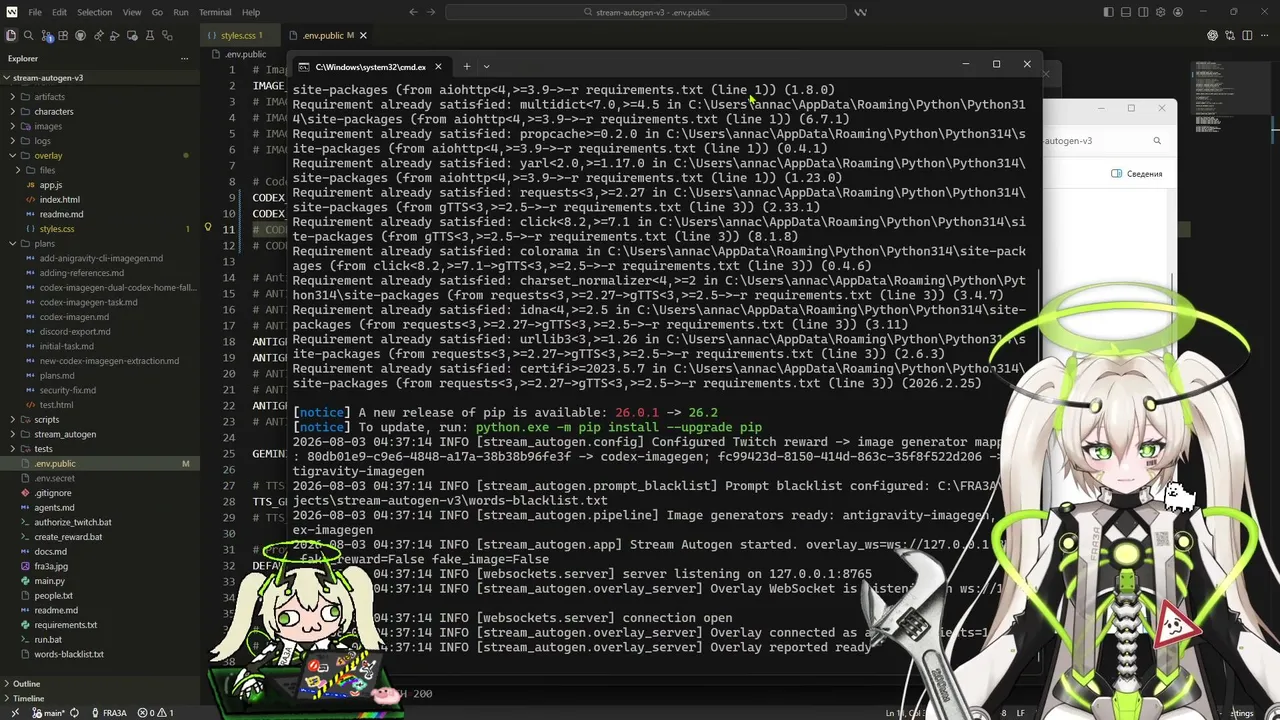Click the command center search box

click(x=646, y=12)
